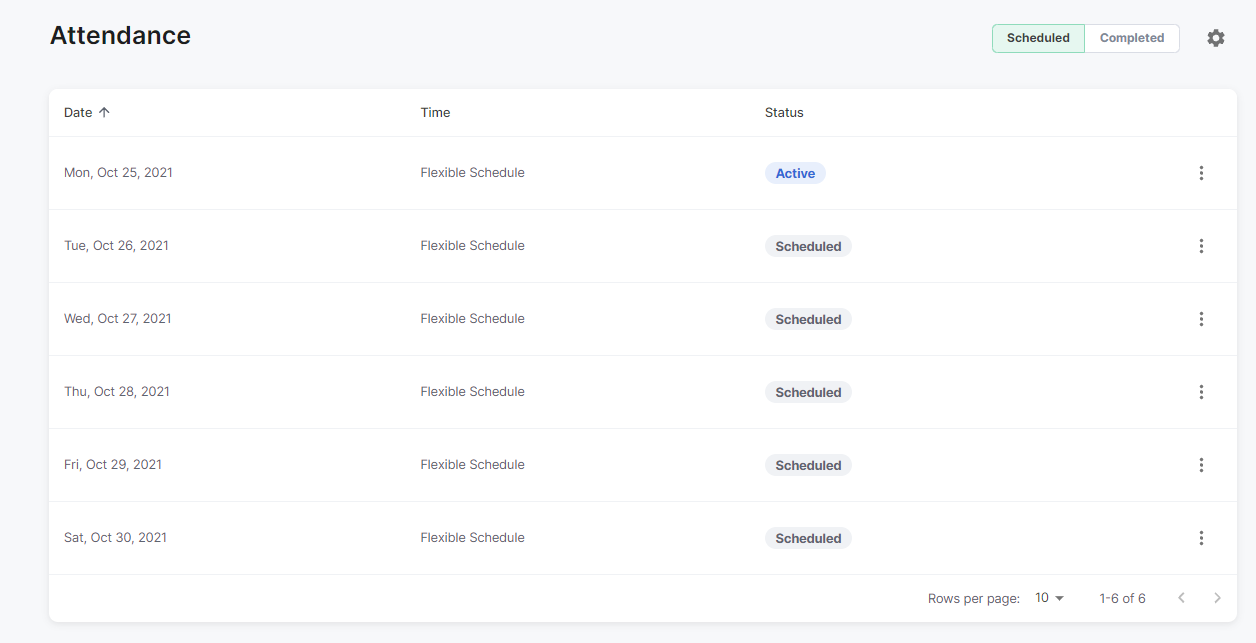Viewport: 1256px width, 643px height.
Task: Click Flexible Schedule in the Oct 27 row
Action: click(x=472, y=318)
